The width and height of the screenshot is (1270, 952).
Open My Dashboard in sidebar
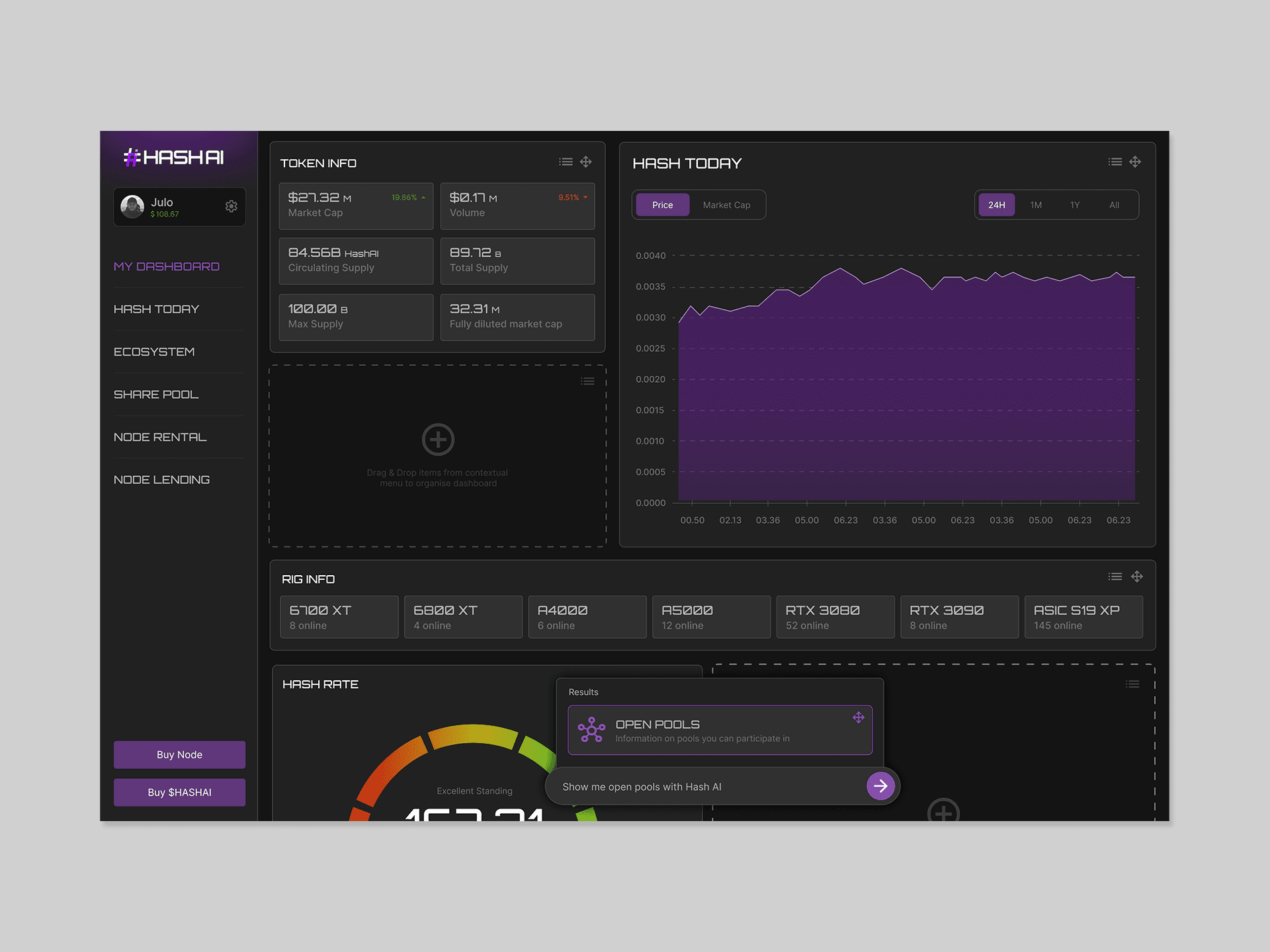pyautogui.click(x=167, y=266)
